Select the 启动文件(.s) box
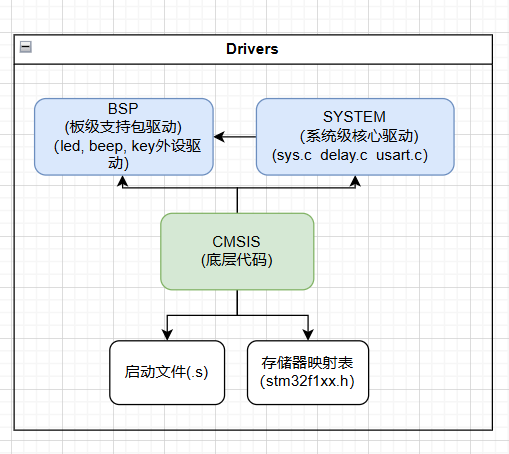This screenshot has height=454, width=509. coord(167,372)
